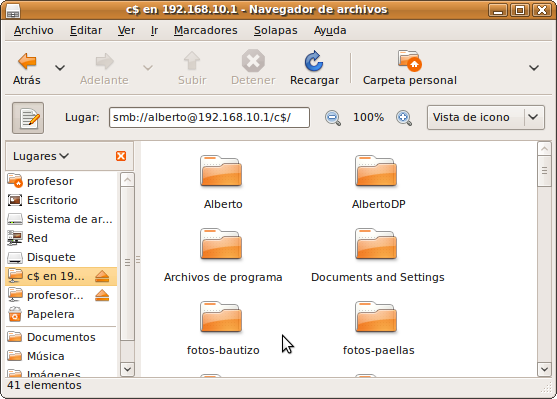This screenshot has height=399, width=557.
Task: Open the Solapas menu
Action: point(276,31)
